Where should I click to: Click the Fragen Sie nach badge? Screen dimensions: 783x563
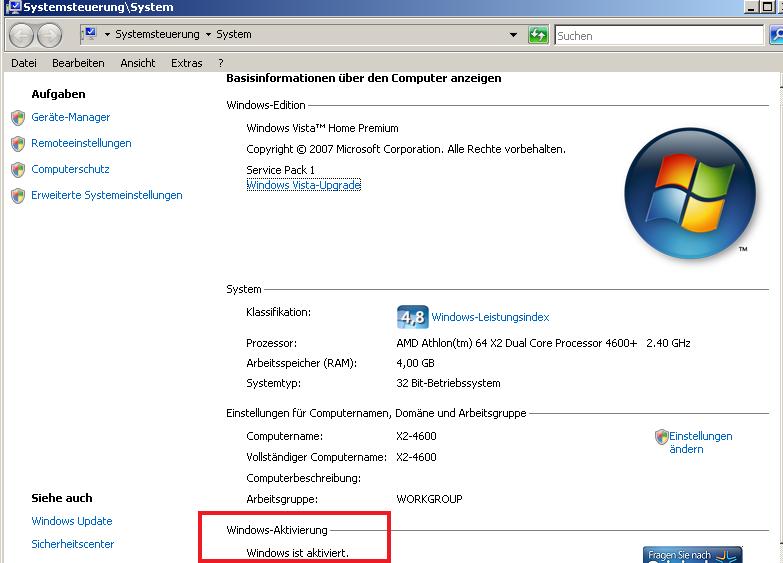(x=693, y=555)
